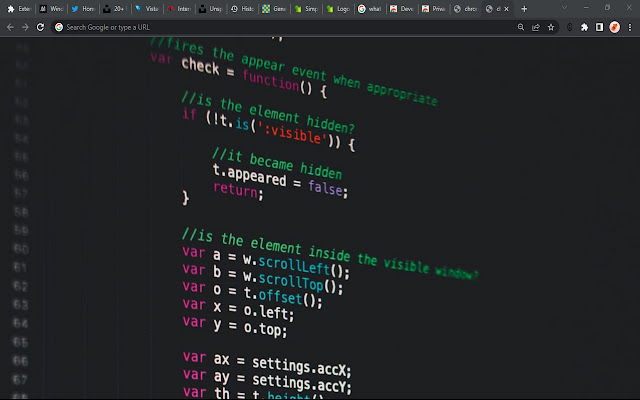Switch to the Logo tab
This screenshot has height=400, width=640.
coord(338,9)
